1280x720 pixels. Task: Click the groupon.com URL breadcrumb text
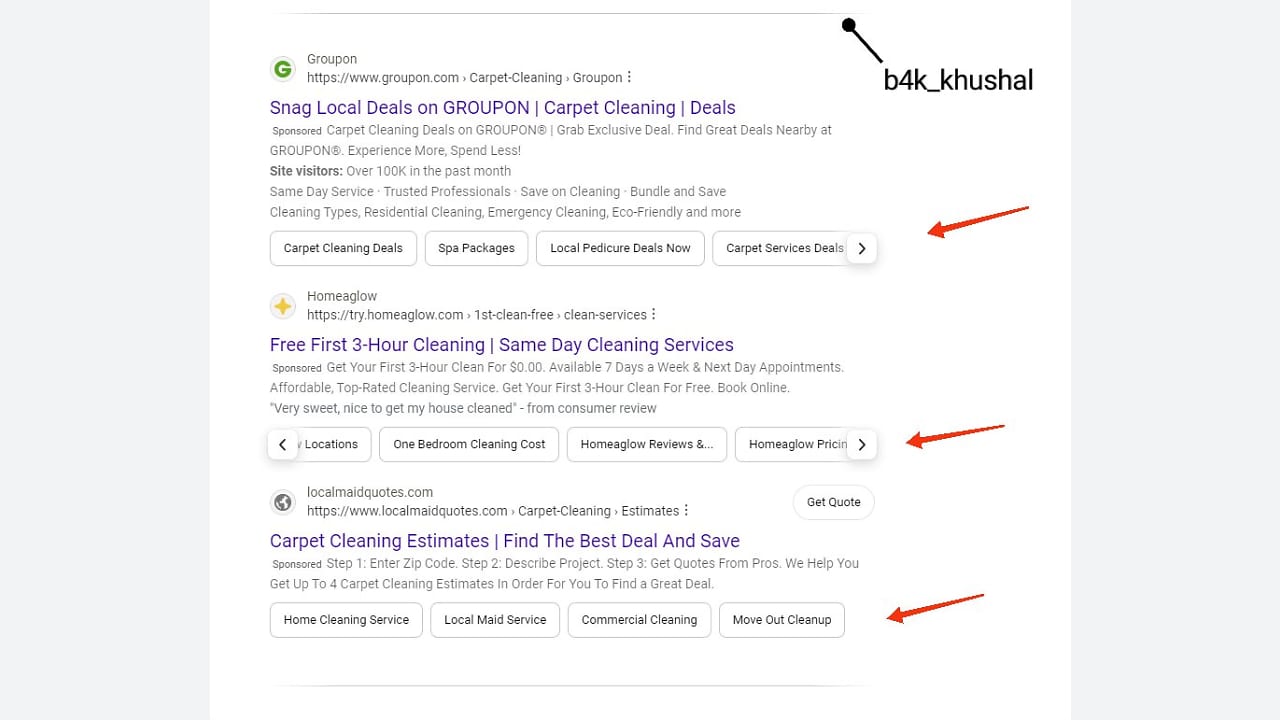(464, 77)
